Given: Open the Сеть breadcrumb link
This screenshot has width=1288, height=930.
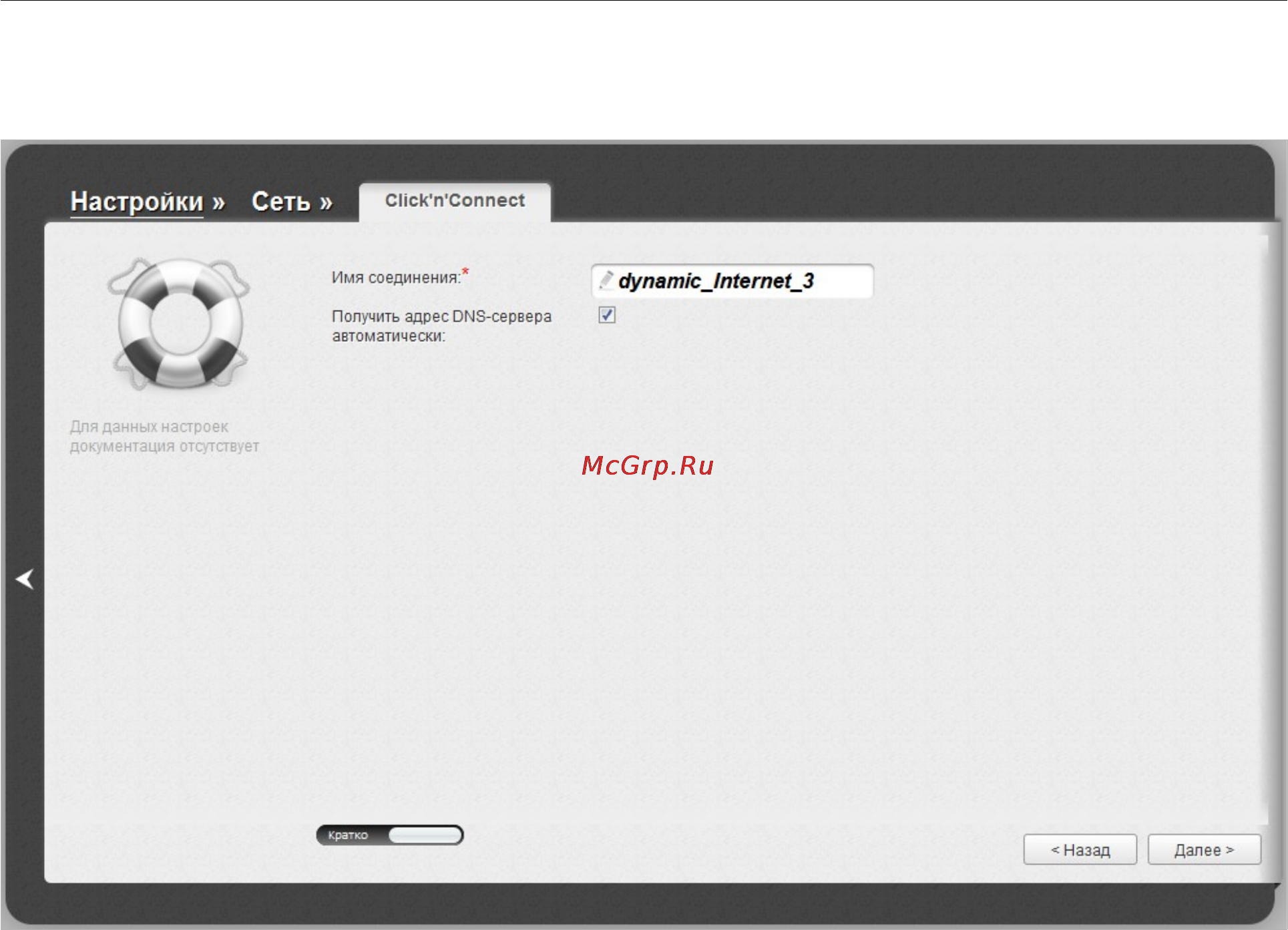Looking at the screenshot, I should click(x=281, y=202).
